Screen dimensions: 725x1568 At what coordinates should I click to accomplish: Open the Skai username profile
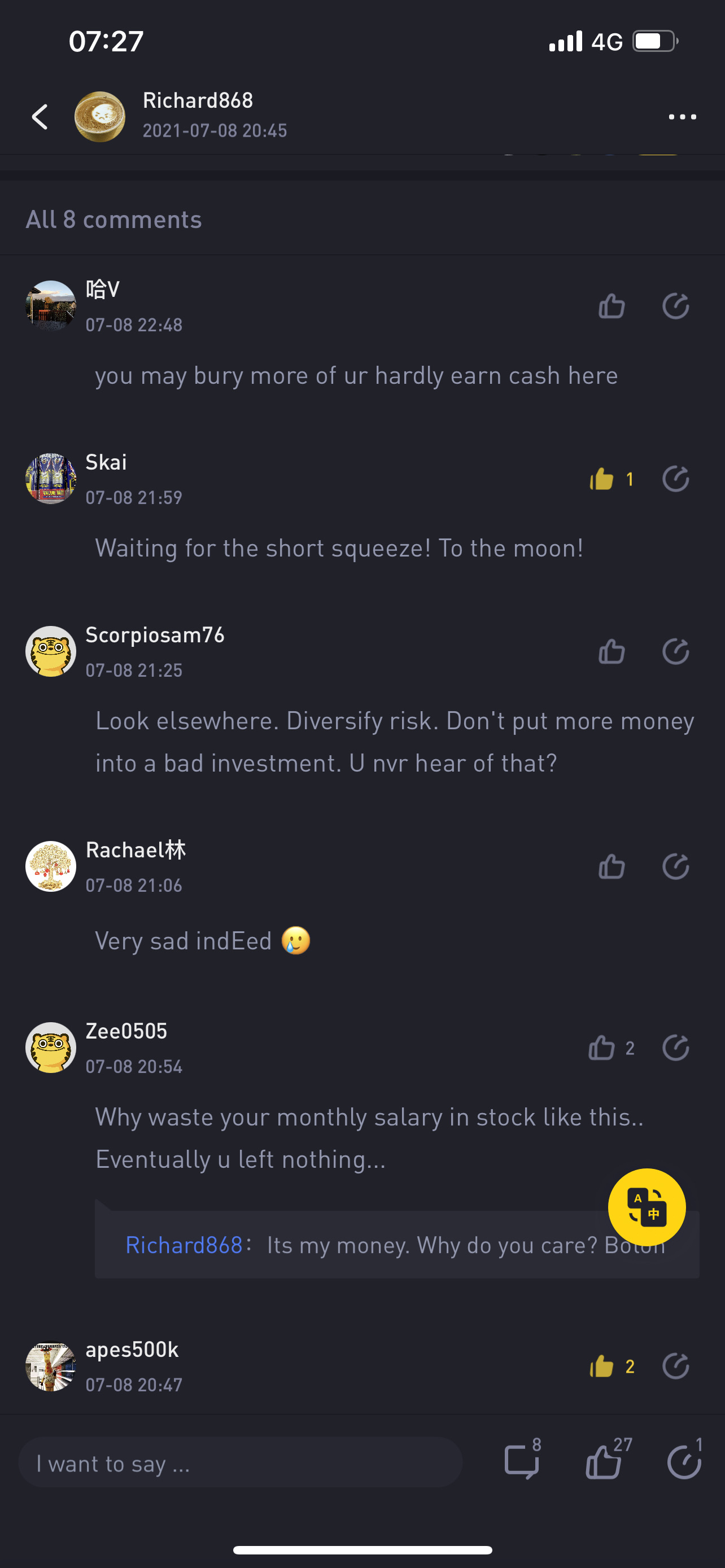click(106, 462)
